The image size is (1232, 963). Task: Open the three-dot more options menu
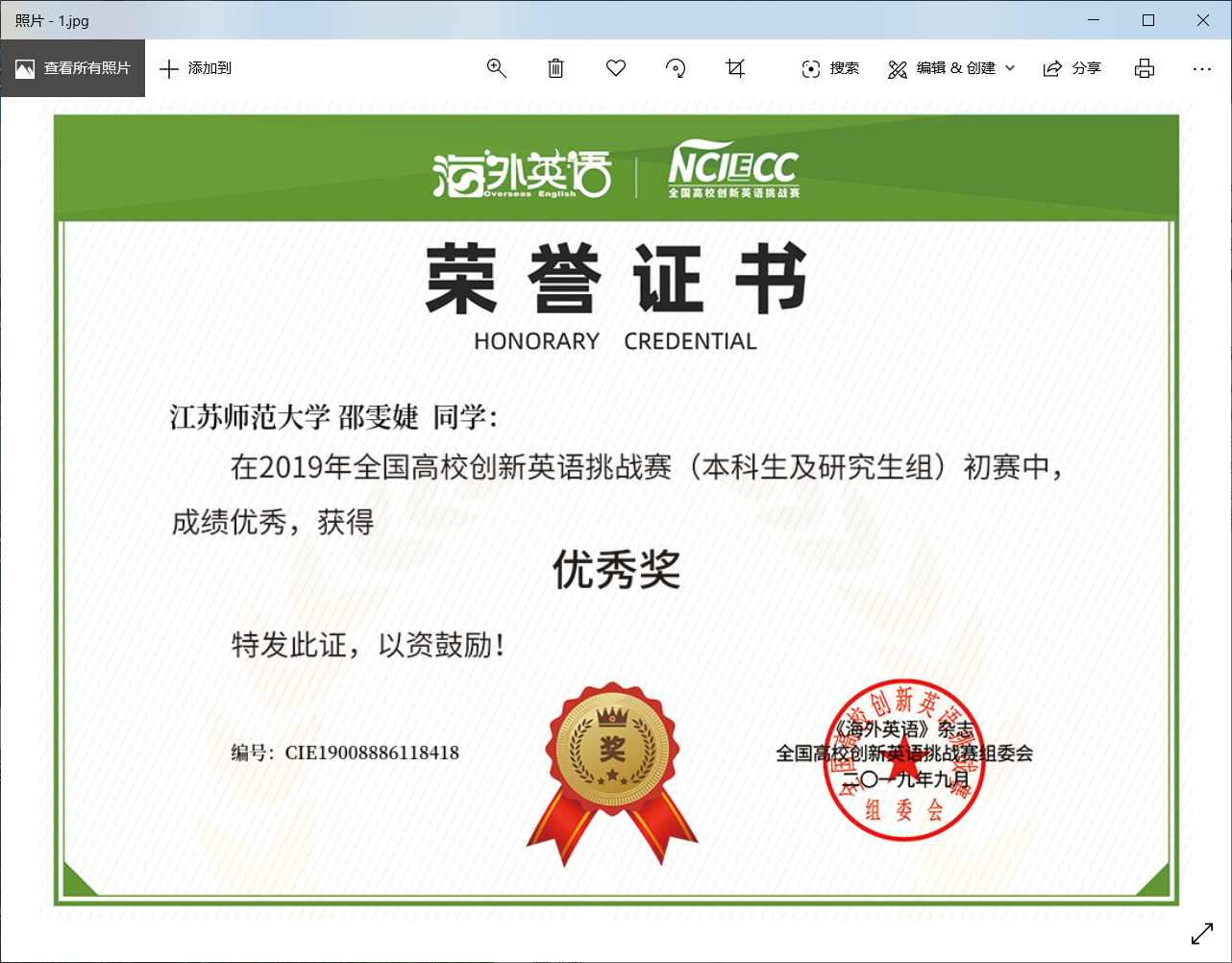(x=1201, y=68)
